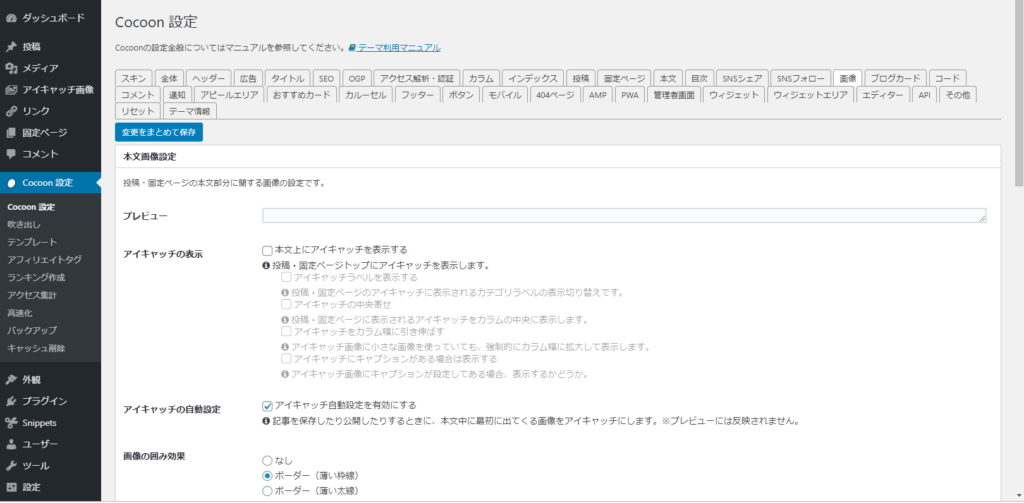Click the chain icon for リンク
Screen dimensions: 1024x503
point(11,112)
